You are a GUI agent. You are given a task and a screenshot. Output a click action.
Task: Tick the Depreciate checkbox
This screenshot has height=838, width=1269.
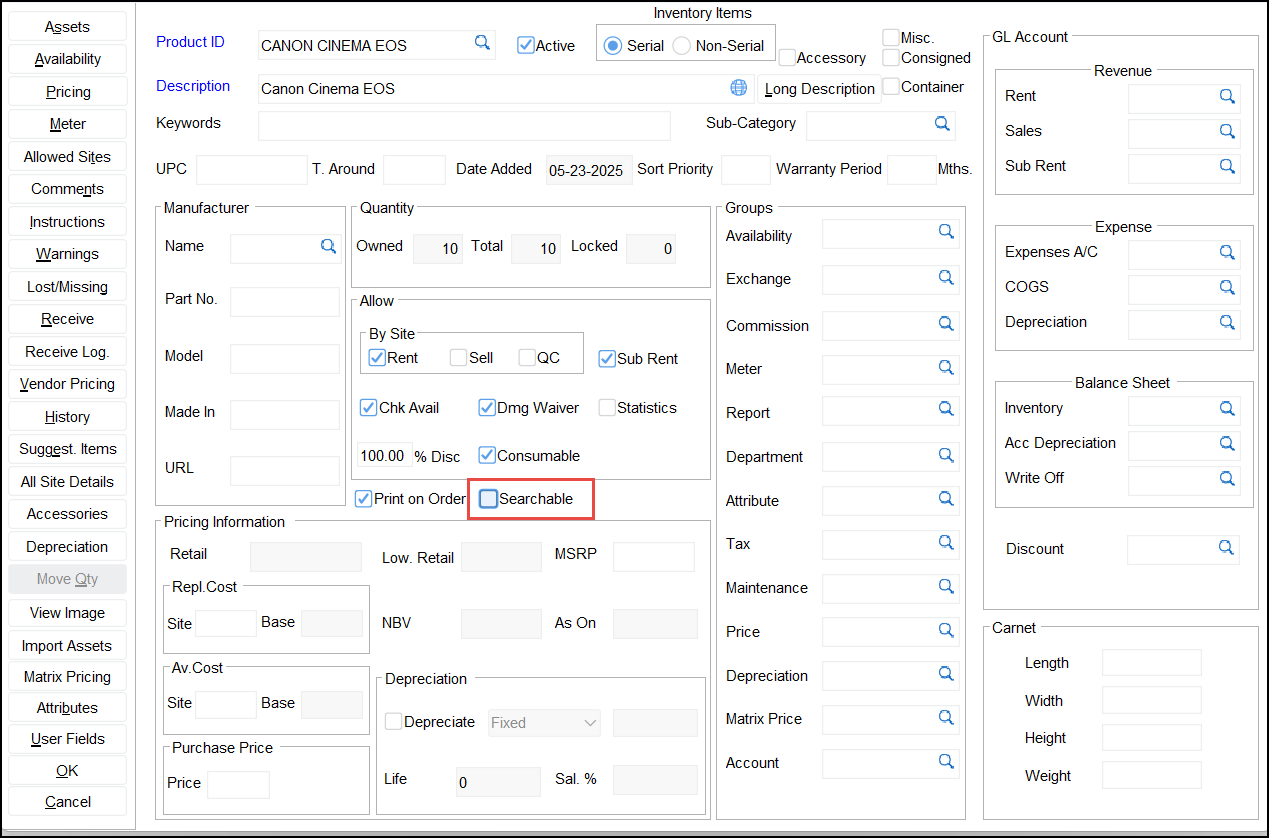click(394, 722)
